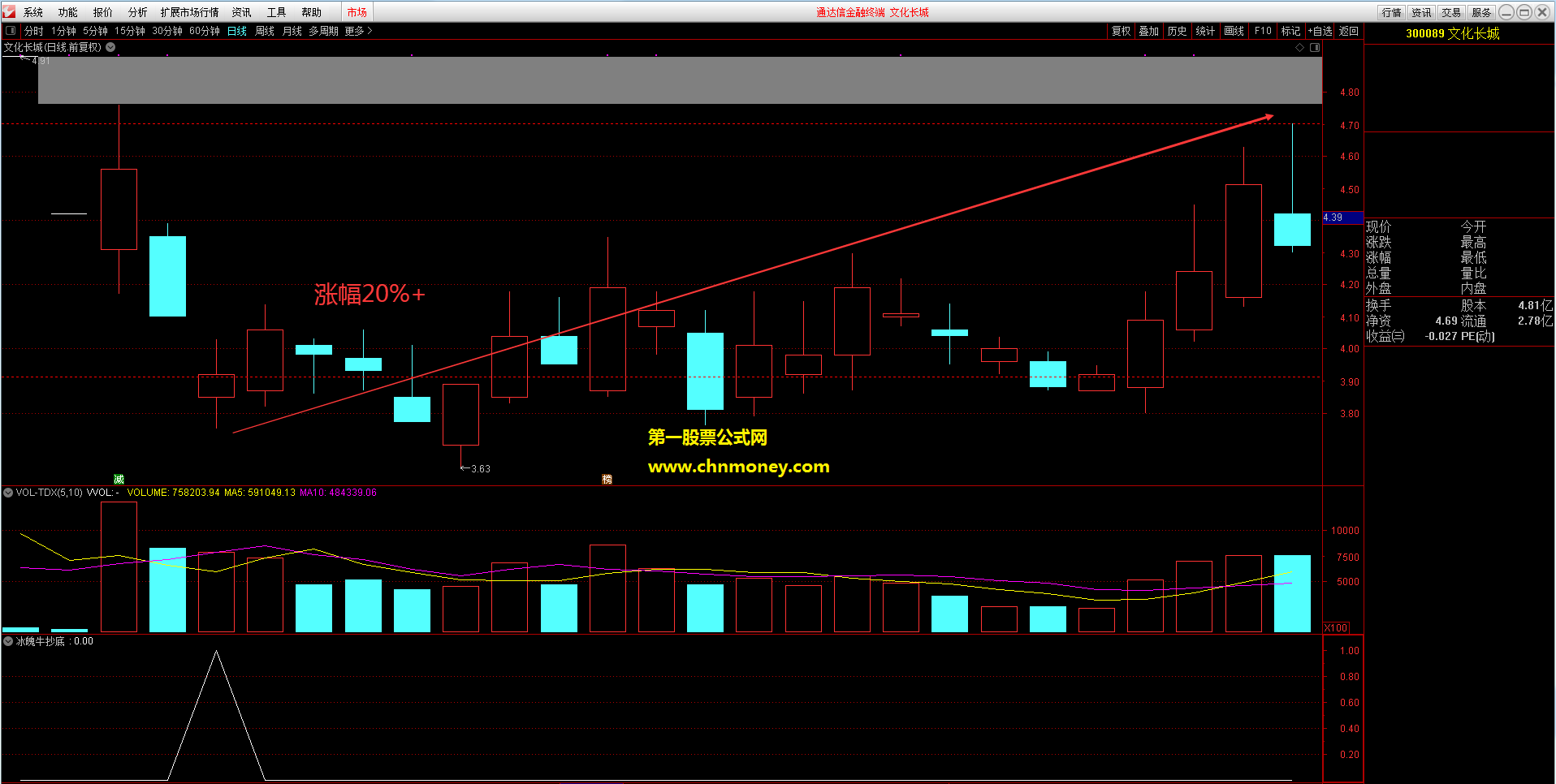Click the 涨幅20%+ annotation text

370,294
